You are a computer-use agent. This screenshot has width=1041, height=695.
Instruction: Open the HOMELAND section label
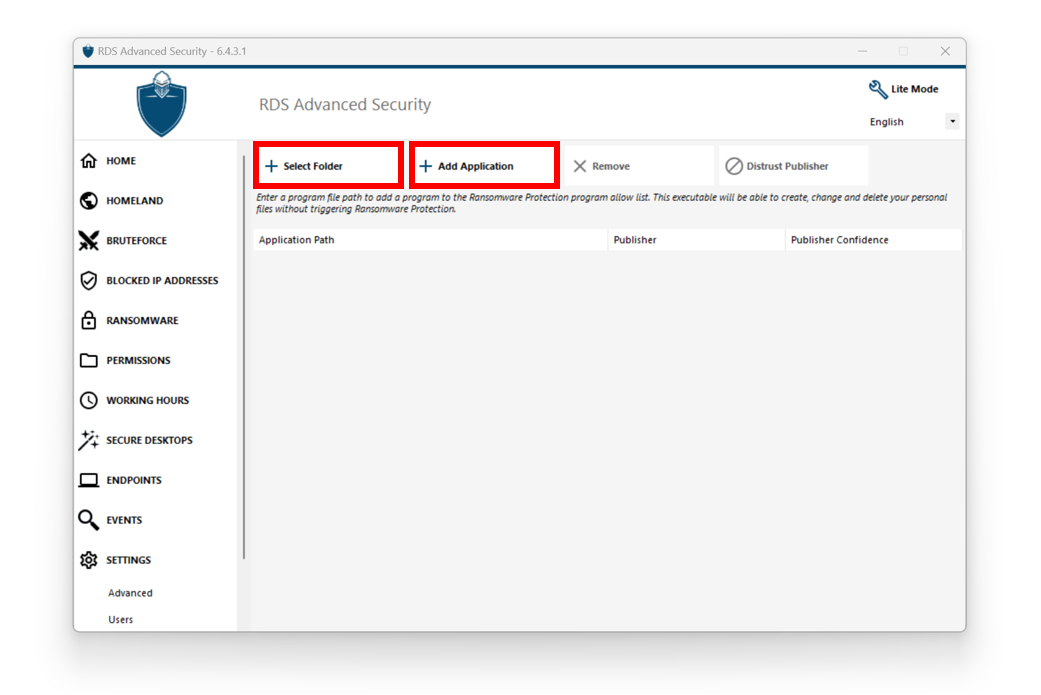tap(135, 200)
